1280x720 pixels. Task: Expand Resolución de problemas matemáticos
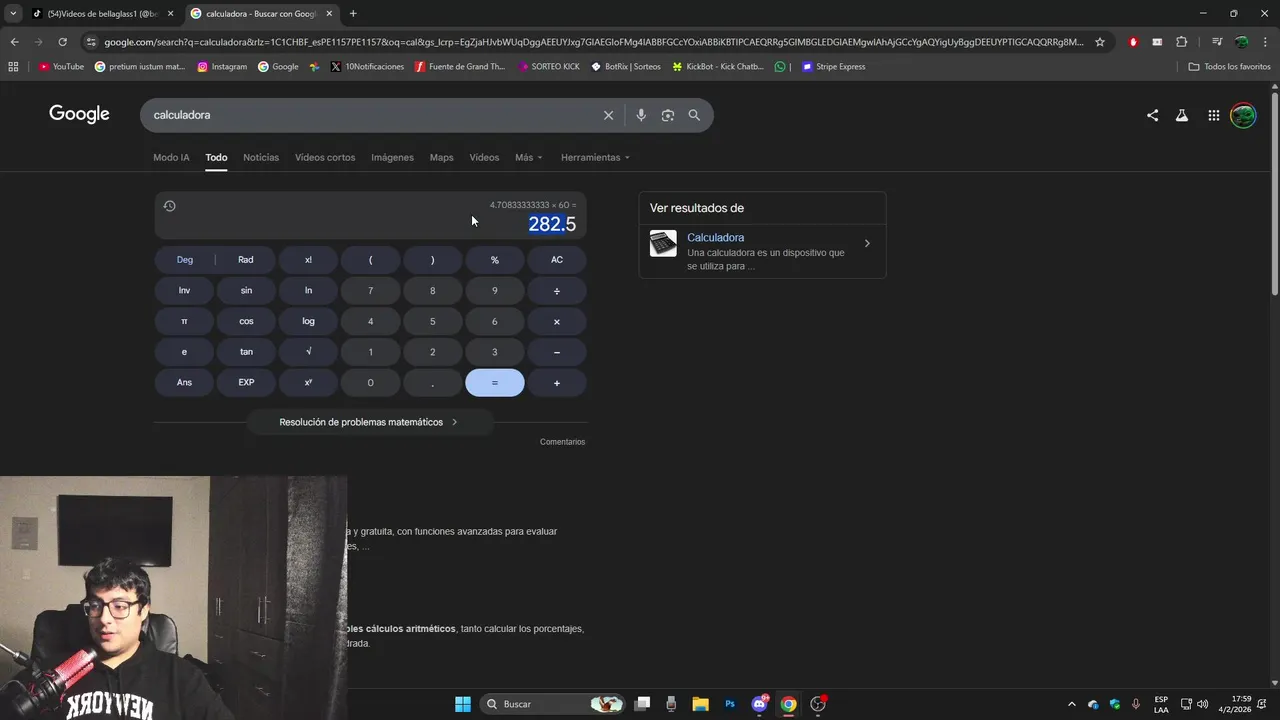pyautogui.click(x=369, y=422)
